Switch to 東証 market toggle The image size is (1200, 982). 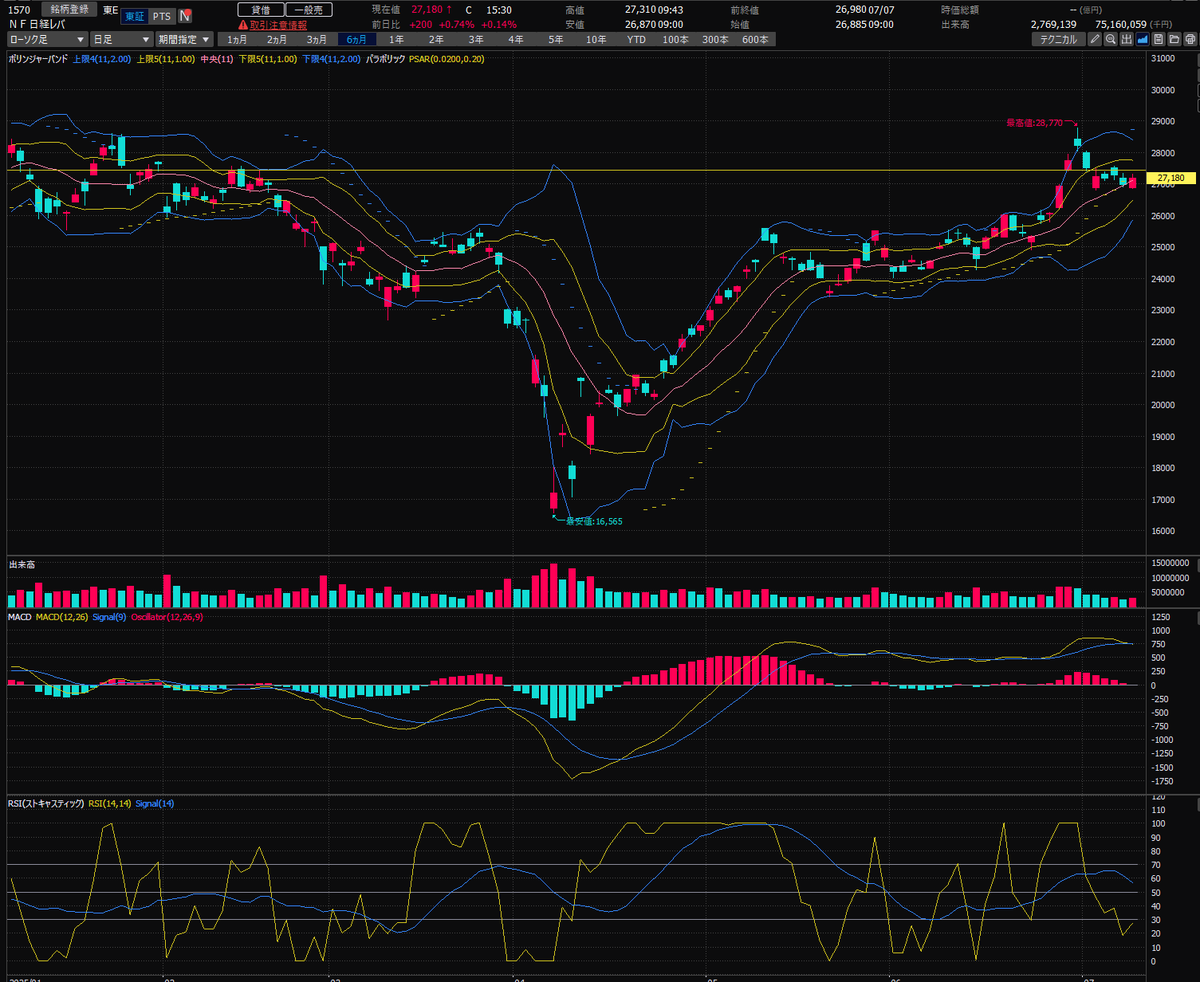133,16
